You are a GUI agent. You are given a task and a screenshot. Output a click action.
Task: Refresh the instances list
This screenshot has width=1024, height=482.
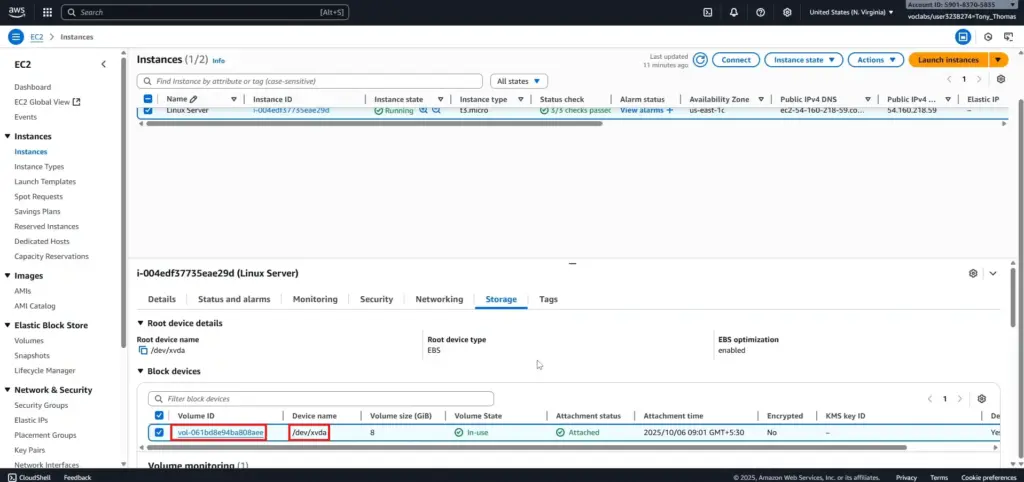coord(701,60)
